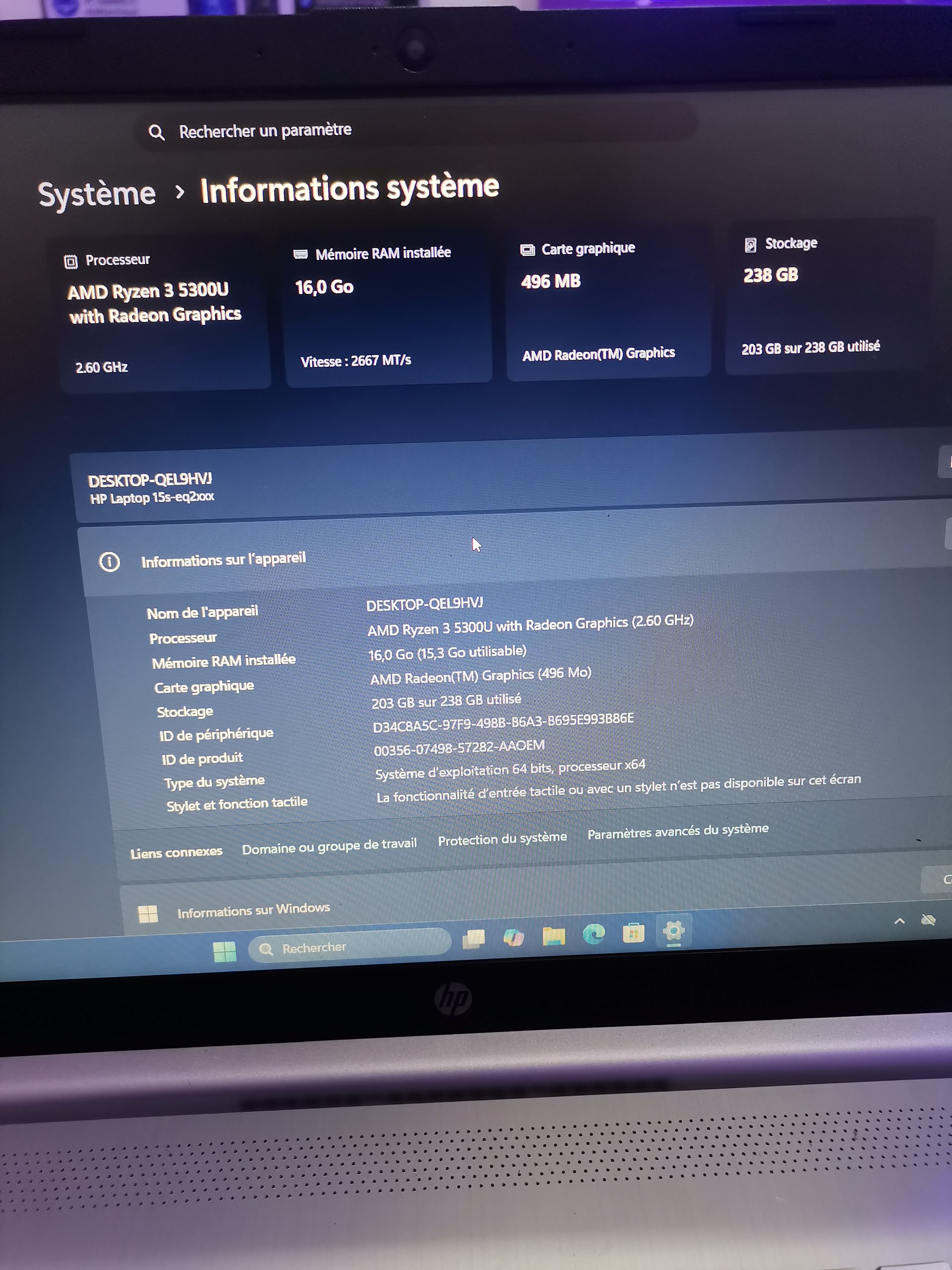
Task: Select 'AMD Radeon(TM) Graphics (496 Mo)' value
Action: pyautogui.click(x=480, y=676)
